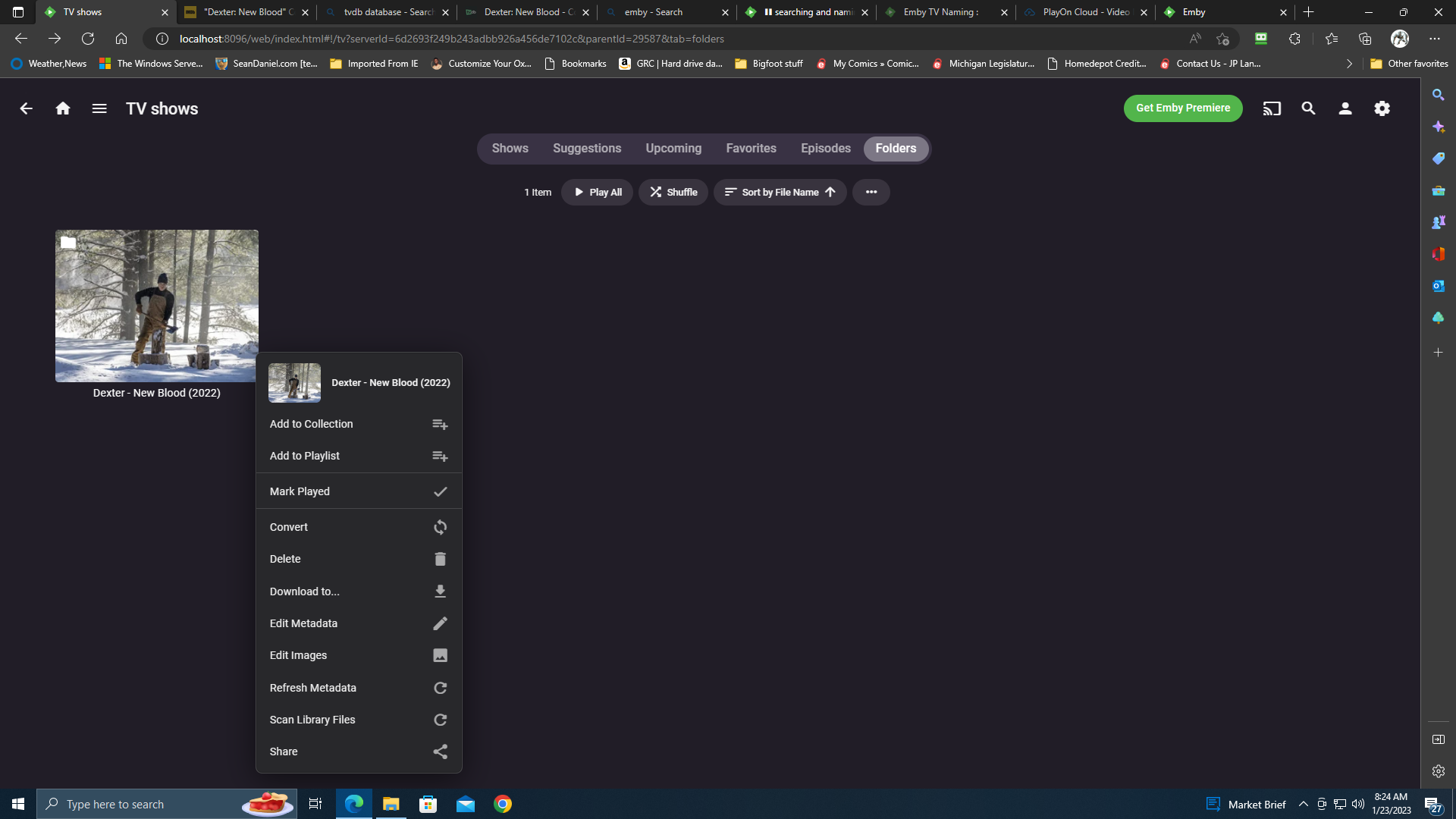Open Sort by File Name dropdown
This screenshot has width=1456, height=819.
(780, 192)
